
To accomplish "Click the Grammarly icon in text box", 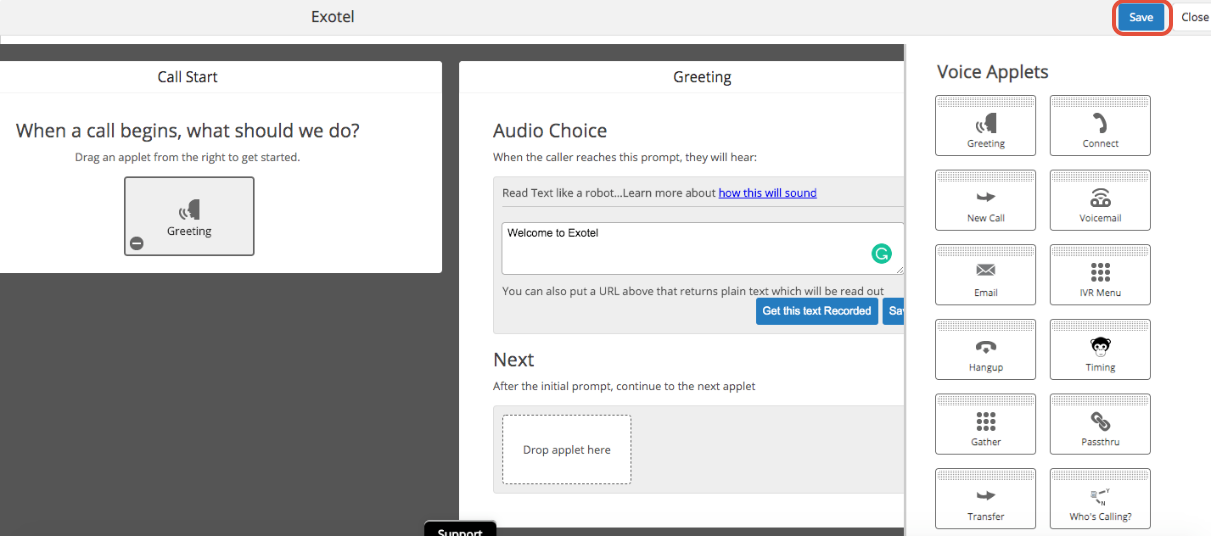I will pyautogui.click(x=881, y=254).
